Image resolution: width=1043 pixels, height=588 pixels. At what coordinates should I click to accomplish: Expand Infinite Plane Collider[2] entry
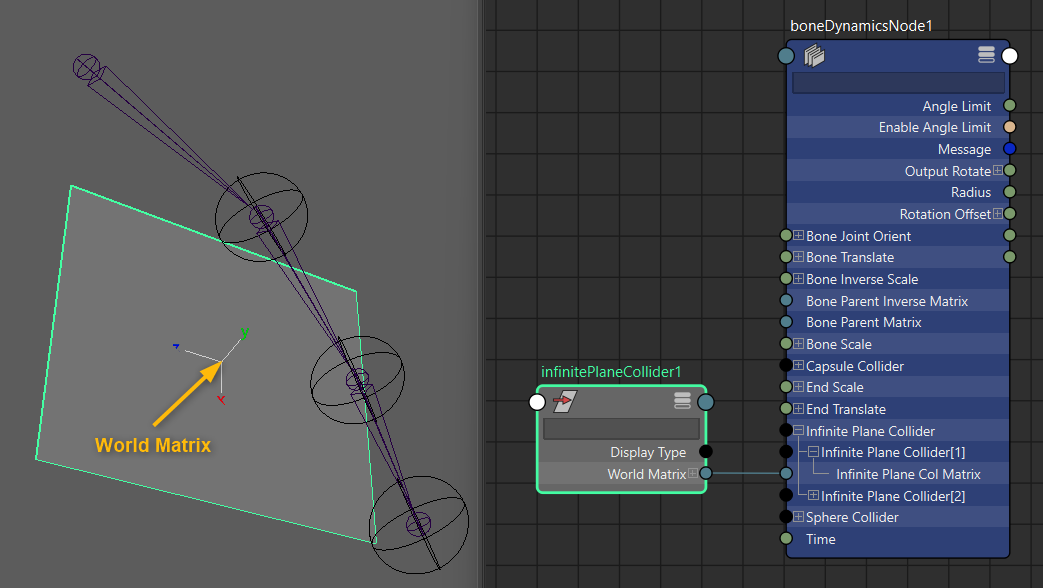[x=813, y=496]
